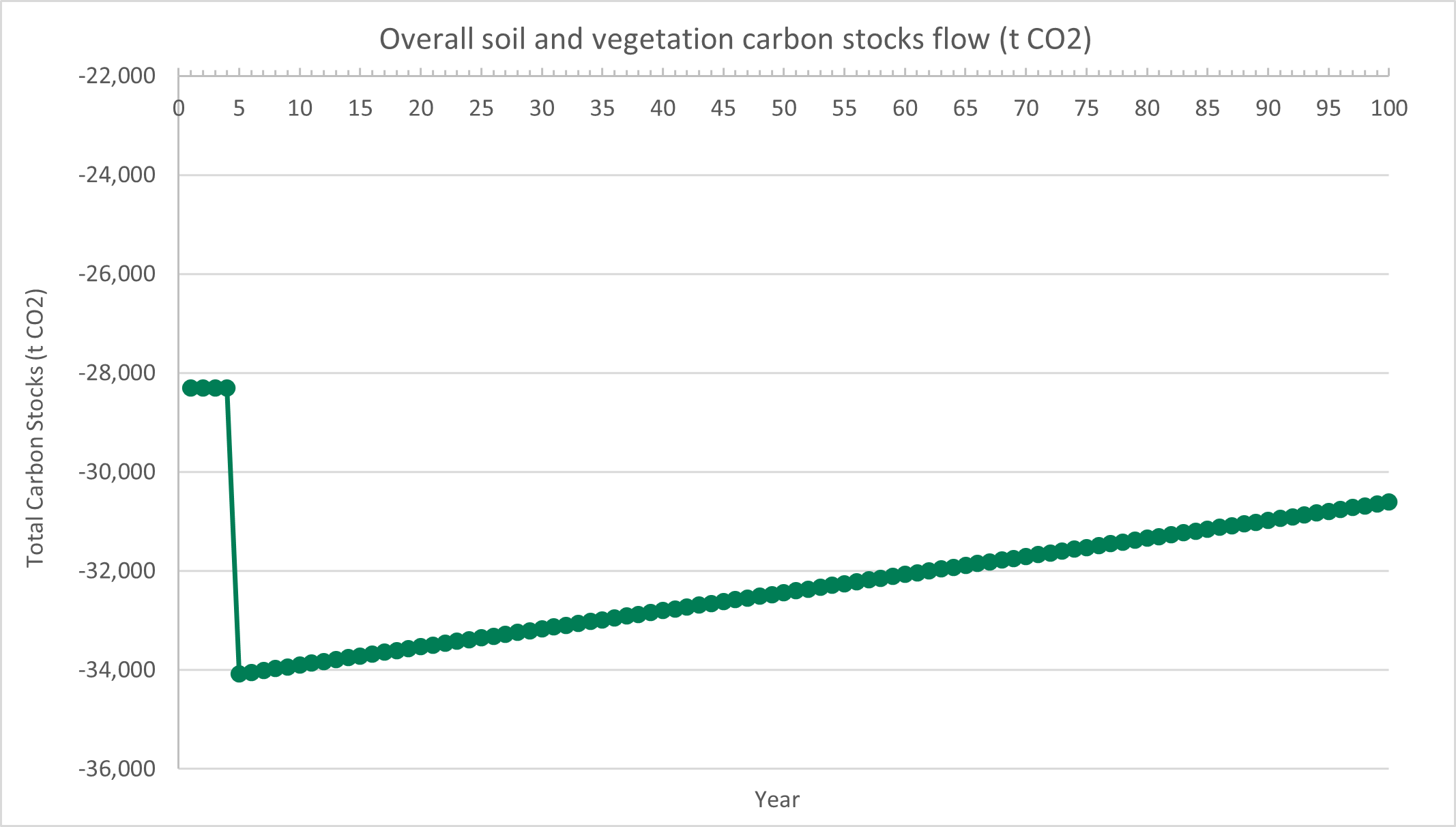Select the year 100 horizontal axis label
The width and height of the screenshot is (1456, 827).
pos(1389,108)
